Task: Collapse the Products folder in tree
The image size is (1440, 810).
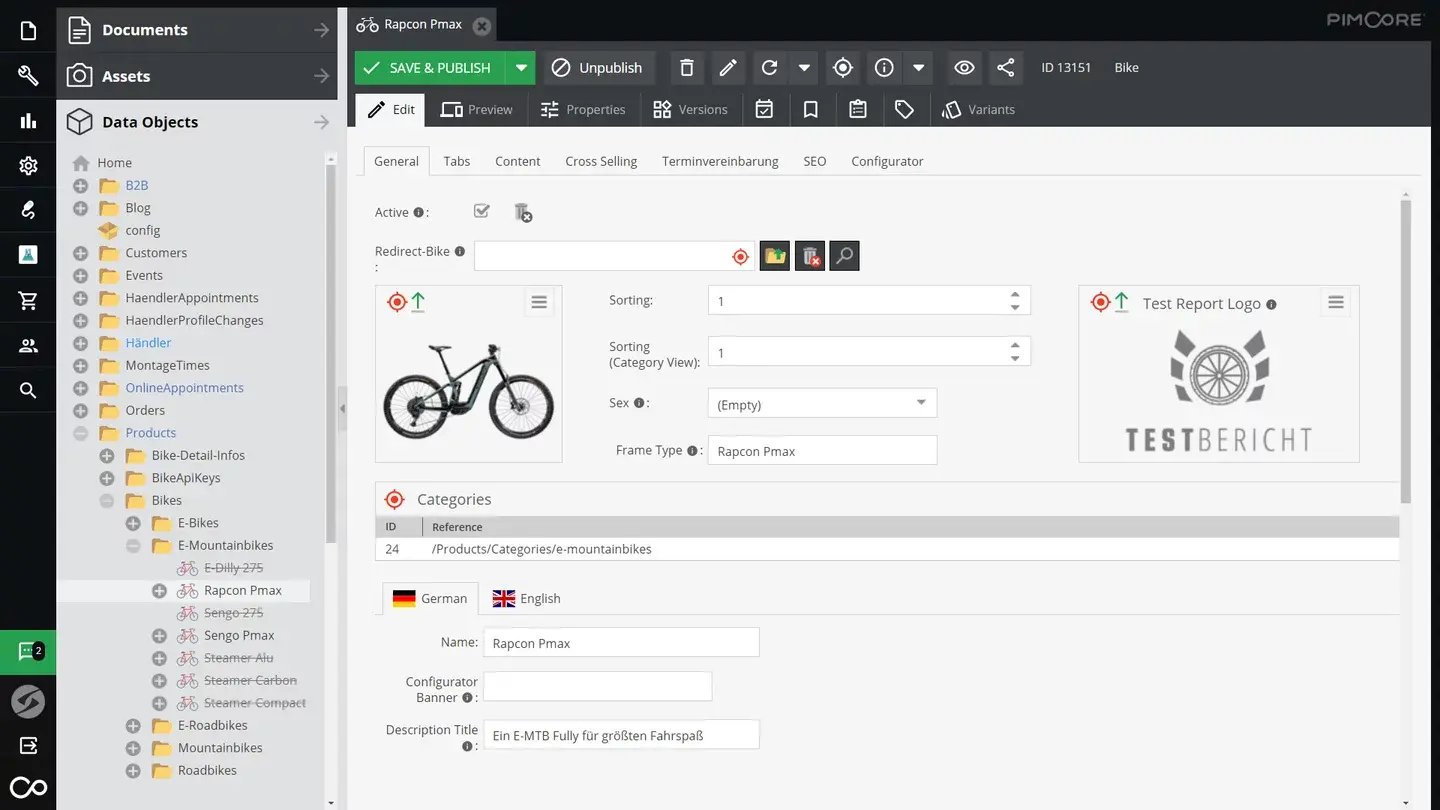Action: [x=81, y=433]
